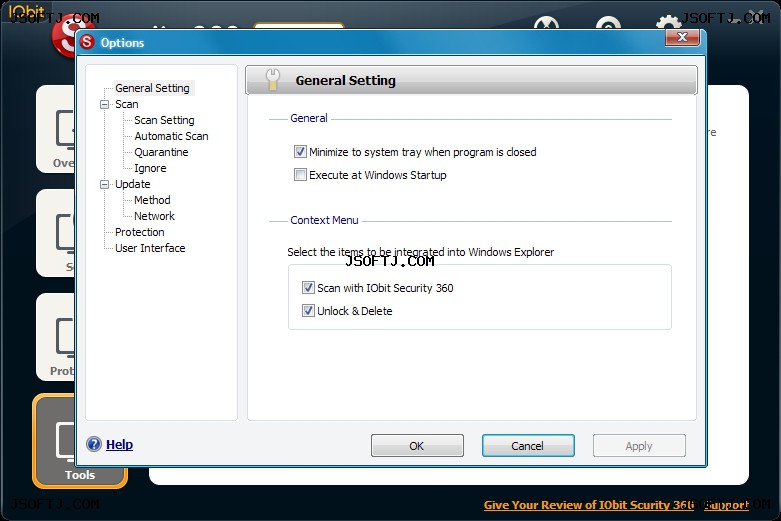
Task: Toggle the Unlock & Delete checkbox
Action: (x=308, y=311)
